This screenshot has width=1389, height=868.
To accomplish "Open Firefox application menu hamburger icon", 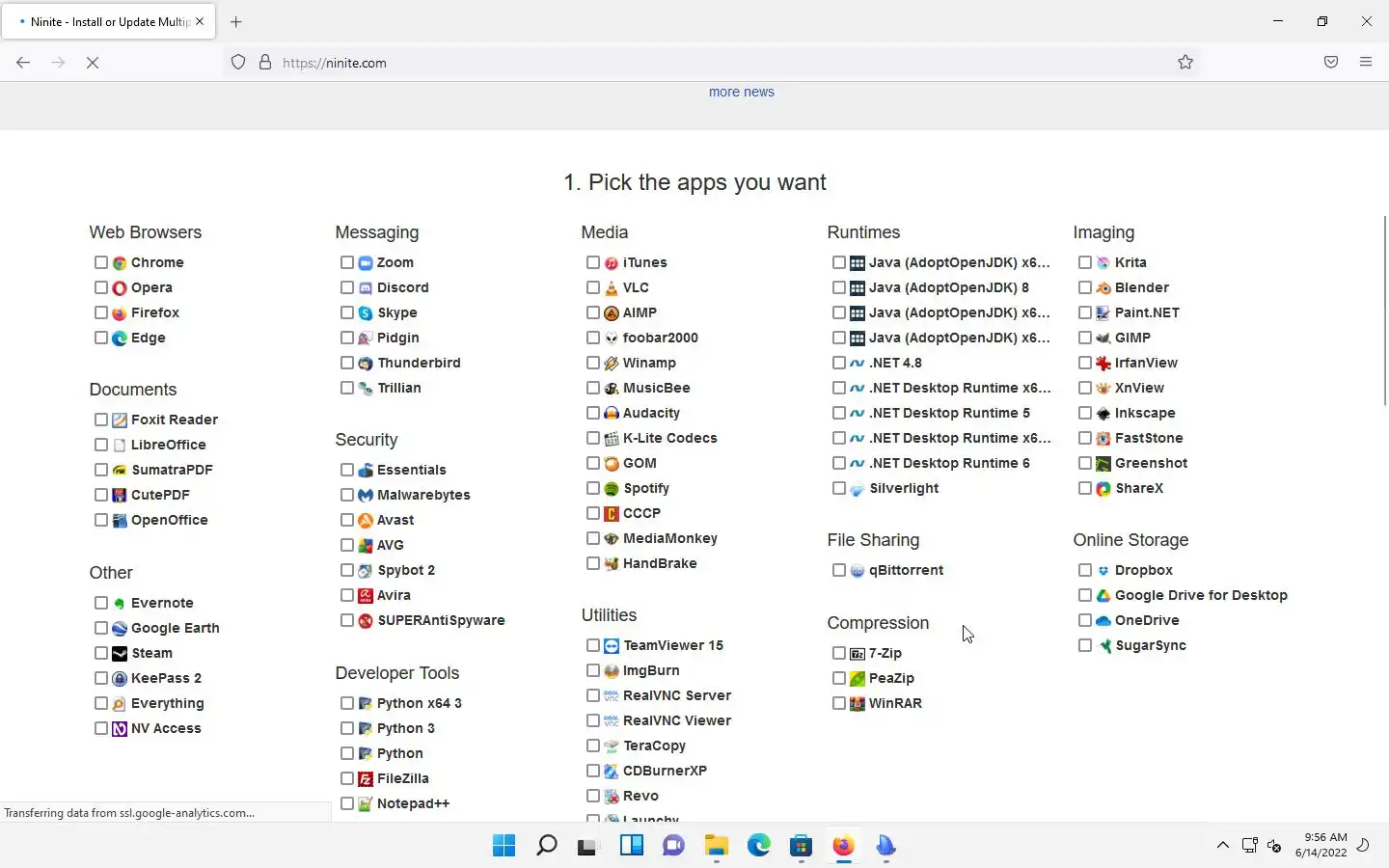I will pyautogui.click(x=1366, y=62).
